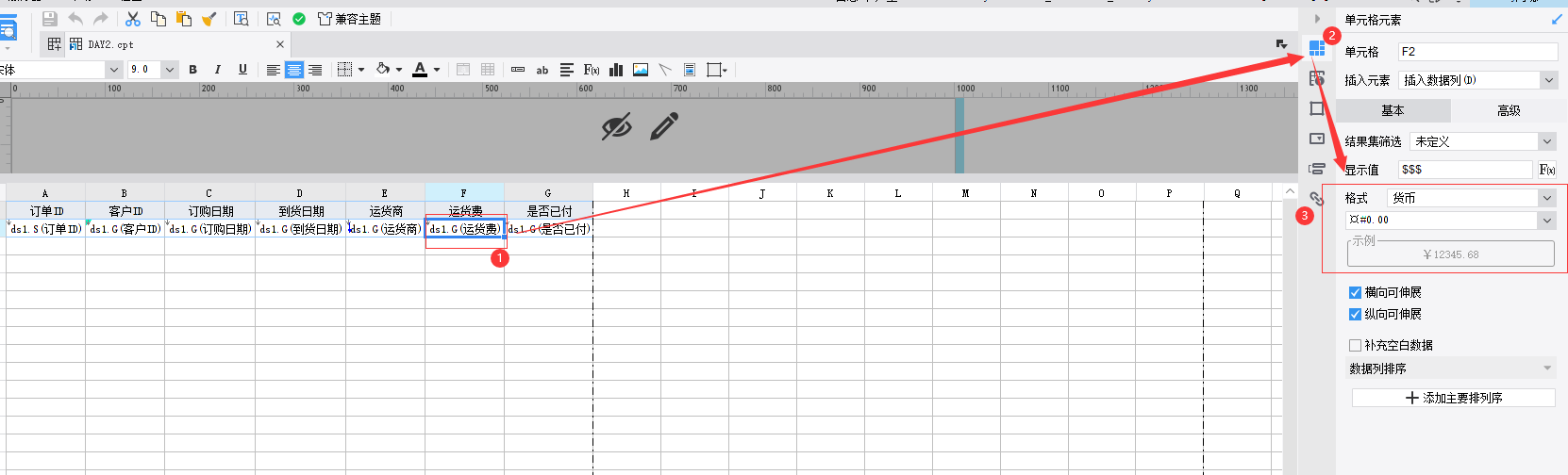Image resolution: width=1568 pixels, height=475 pixels.
Task: Apply italic formatting
Action: (x=218, y=70)
